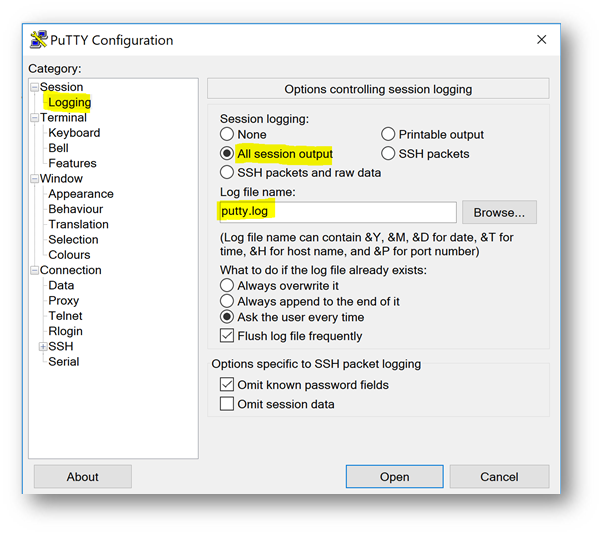This screenshot has width=603, height=536.
Task: Uncheck Omit known password fields
Action: point(227,385)
